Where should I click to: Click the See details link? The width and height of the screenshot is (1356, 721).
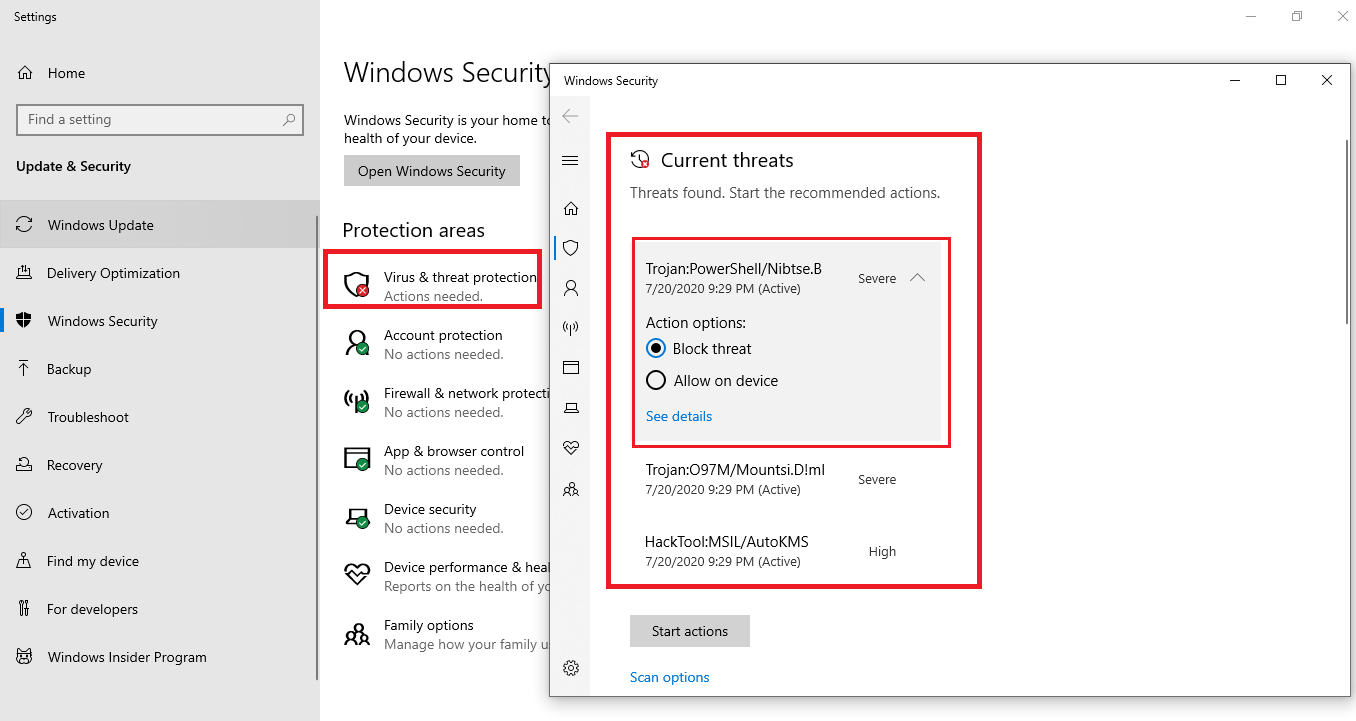(679, 416)
